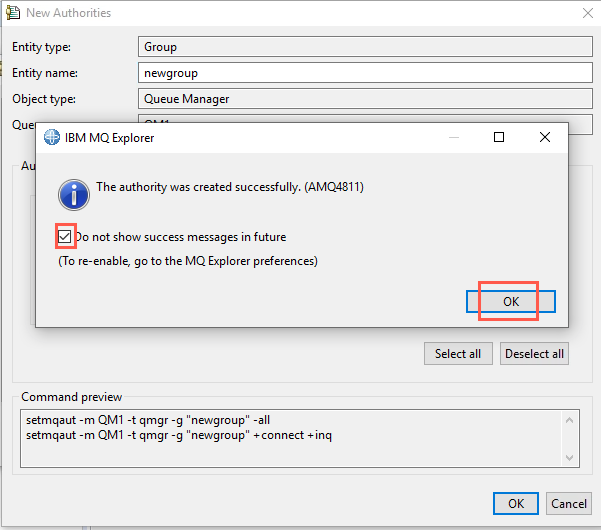The width and height of the screenshot is (601, 530).
Task: Click the command preview up arrow
Action: 569,420
